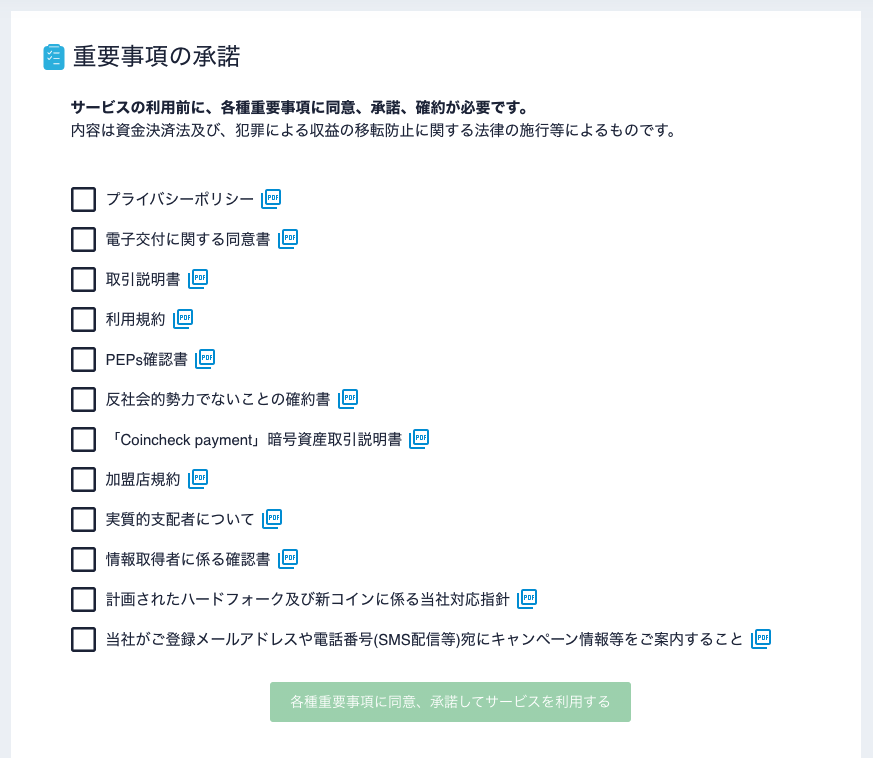Open the 反社会的勢力でないことの確約書 PDF icon

pyautogui.click(x=348, y=399)
